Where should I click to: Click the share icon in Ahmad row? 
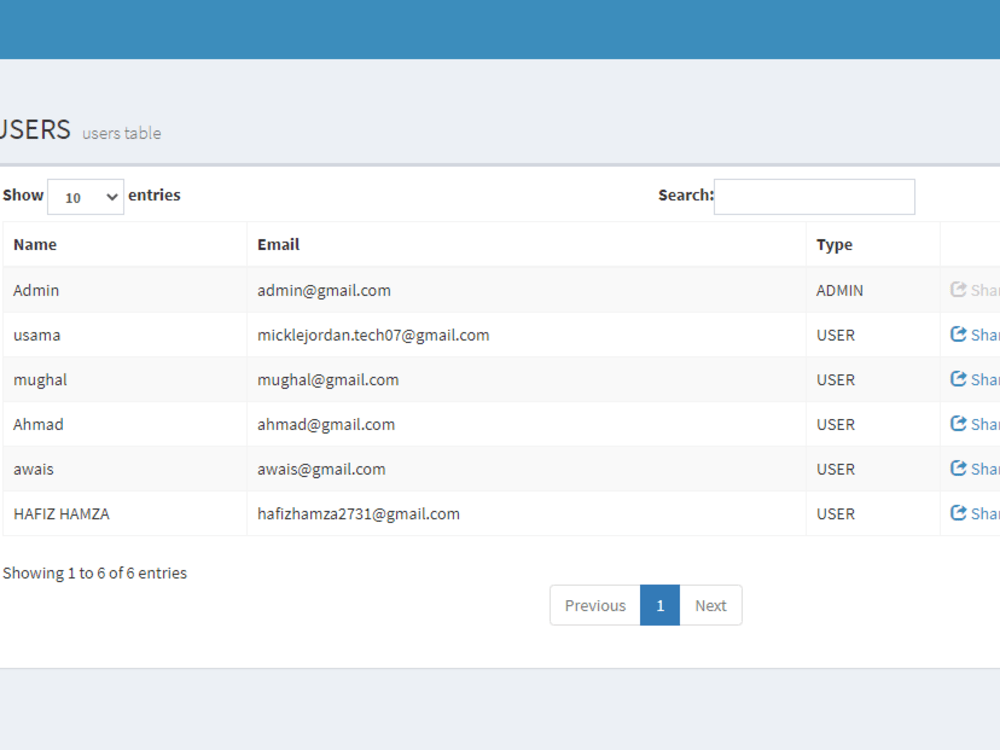tap(958, 423)
